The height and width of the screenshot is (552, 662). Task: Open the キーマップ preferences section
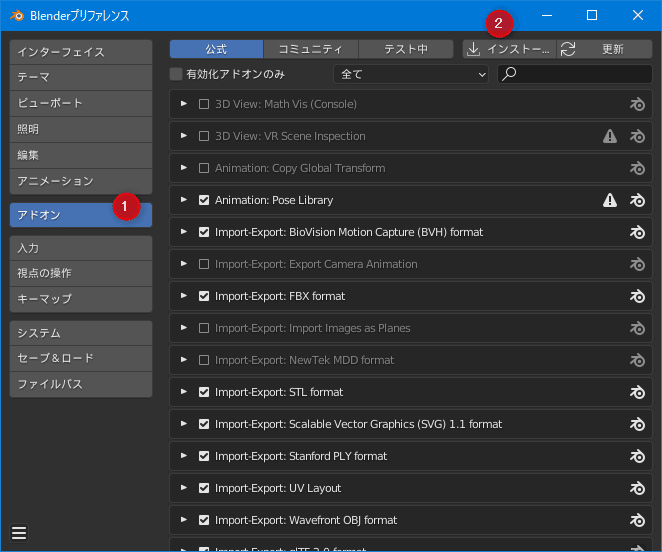tap(81, 299)
